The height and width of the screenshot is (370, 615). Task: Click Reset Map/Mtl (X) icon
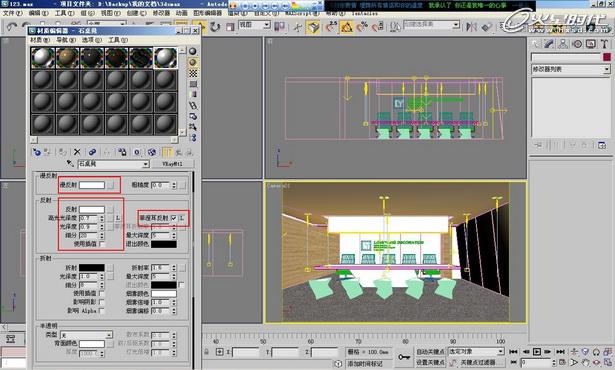(77, 152)
